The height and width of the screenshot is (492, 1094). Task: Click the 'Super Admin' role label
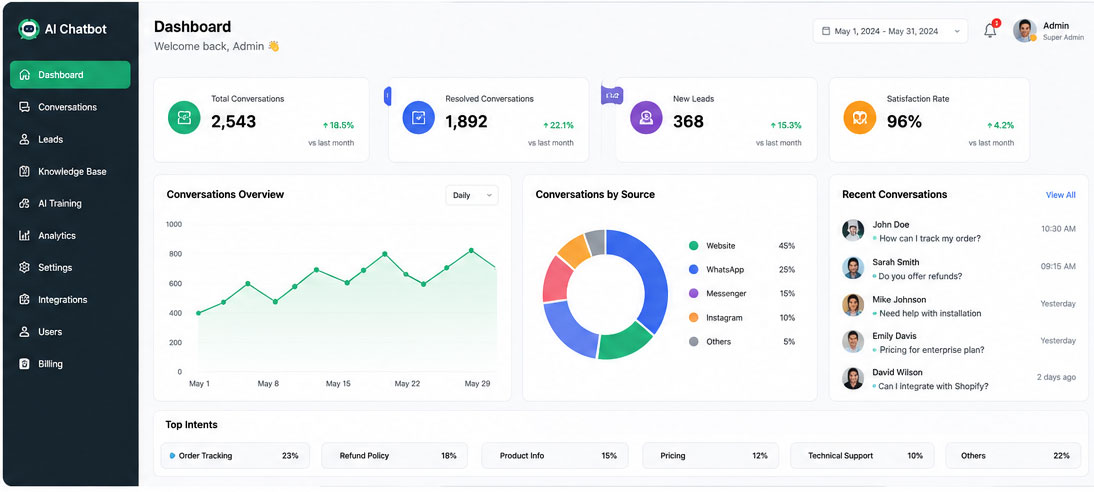click(1063, 38)
